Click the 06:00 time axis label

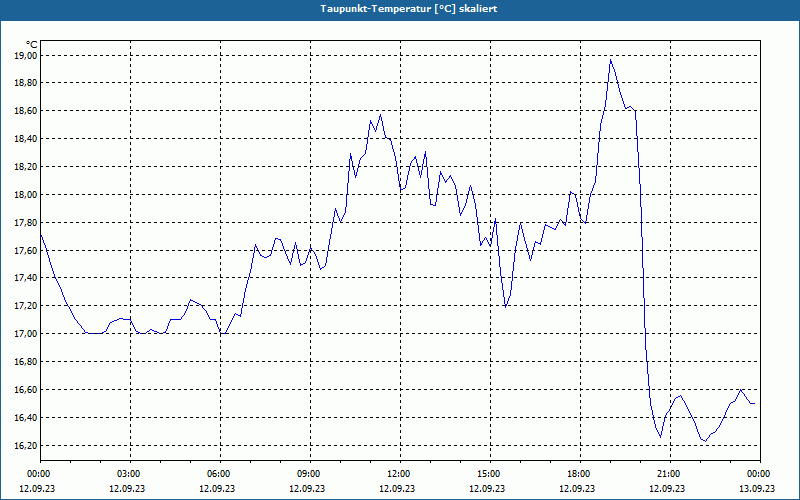[220, 474]
